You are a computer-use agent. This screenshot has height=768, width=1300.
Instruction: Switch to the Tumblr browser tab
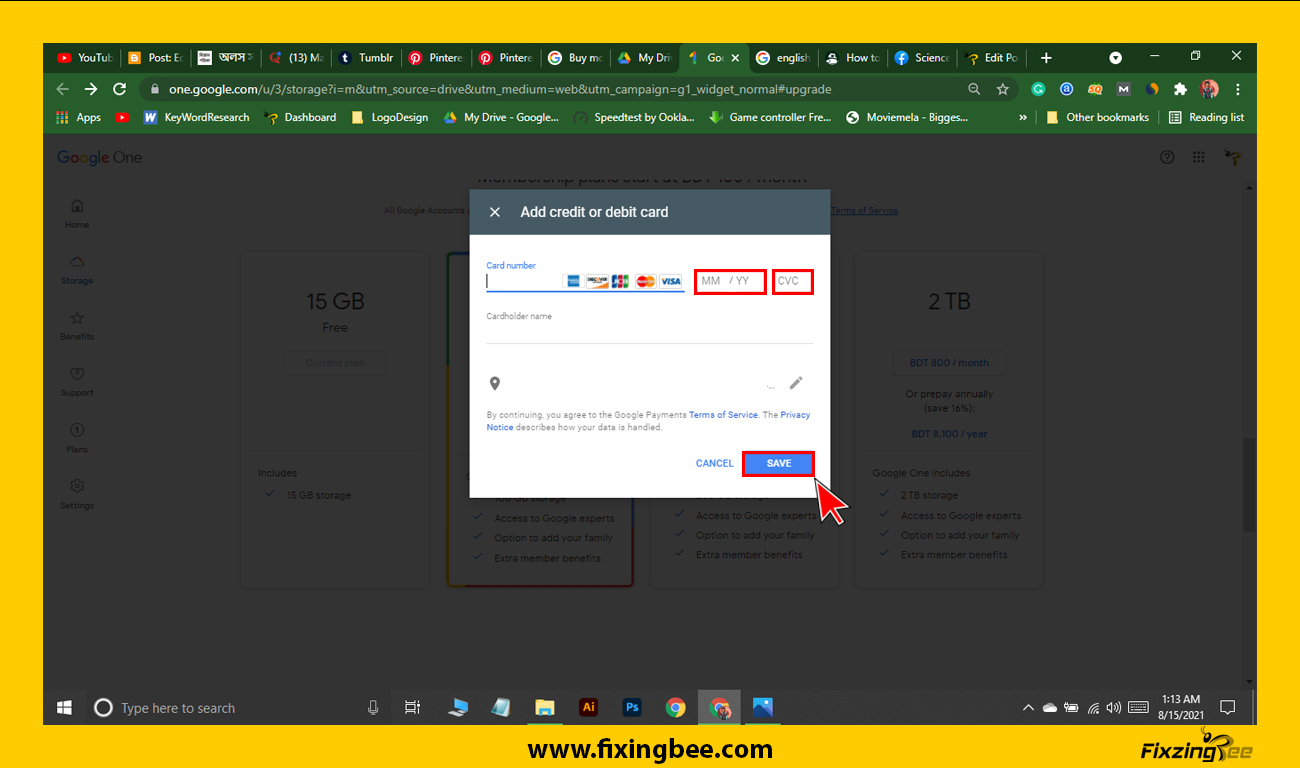(x=366, y=58)
